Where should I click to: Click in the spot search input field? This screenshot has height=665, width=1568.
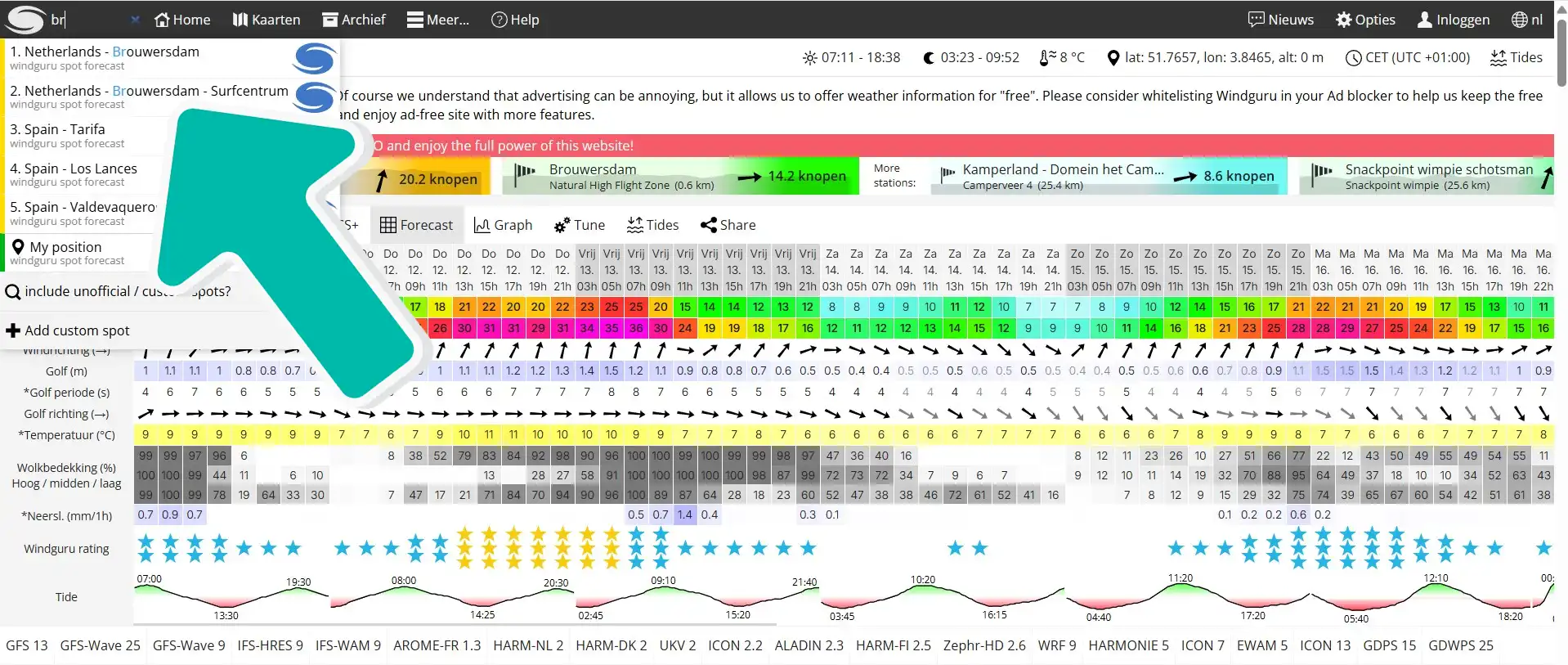[87, 20]
